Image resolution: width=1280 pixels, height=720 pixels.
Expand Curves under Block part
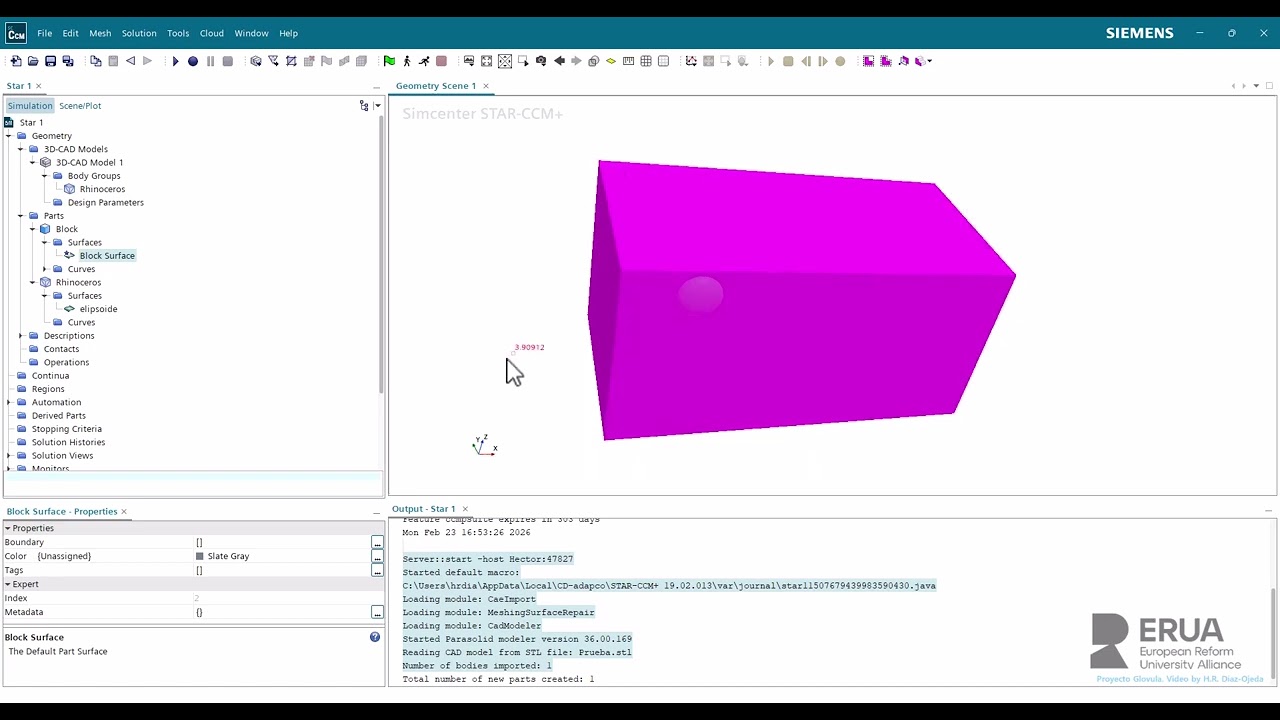45,269
